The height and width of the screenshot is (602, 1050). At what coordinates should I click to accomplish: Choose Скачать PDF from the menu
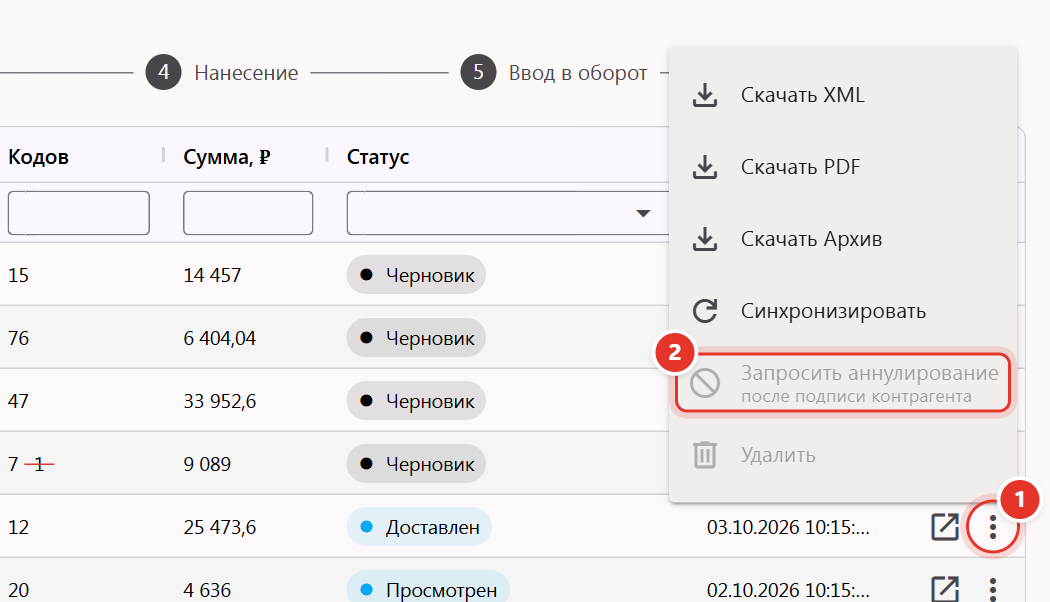[843, 167]
